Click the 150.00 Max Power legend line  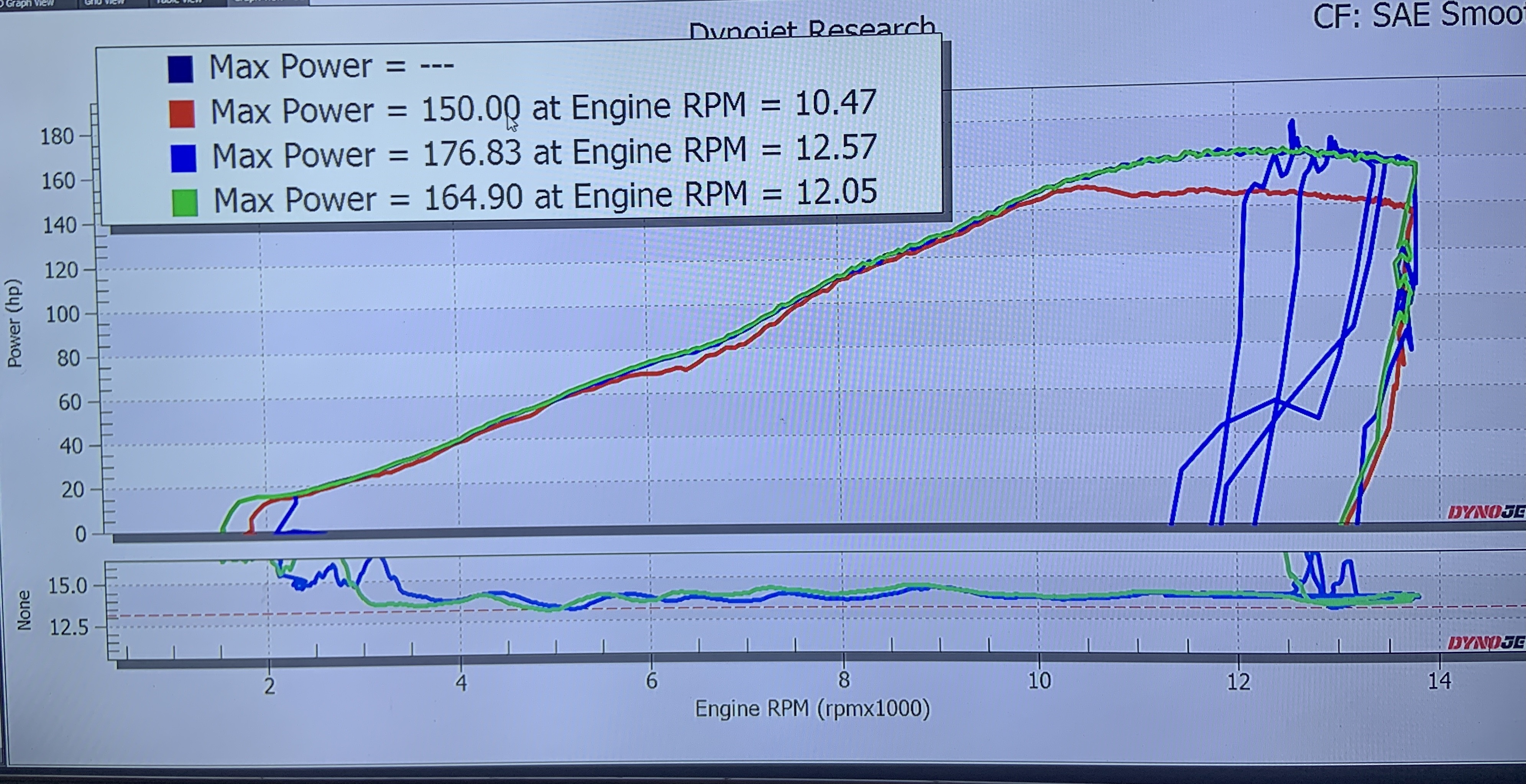point(543,108)
